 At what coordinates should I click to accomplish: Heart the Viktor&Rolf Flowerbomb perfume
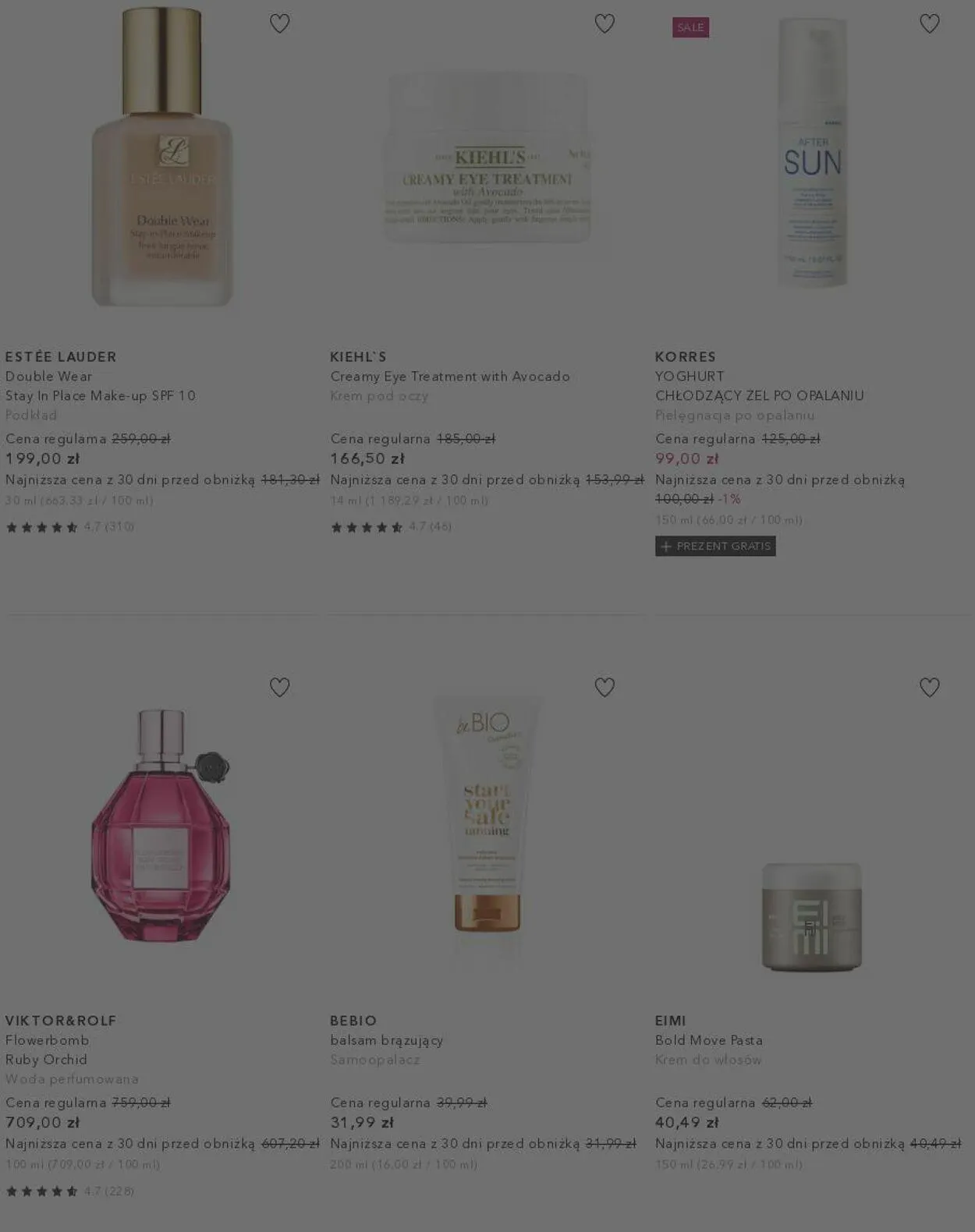click(x=279, y=688)
